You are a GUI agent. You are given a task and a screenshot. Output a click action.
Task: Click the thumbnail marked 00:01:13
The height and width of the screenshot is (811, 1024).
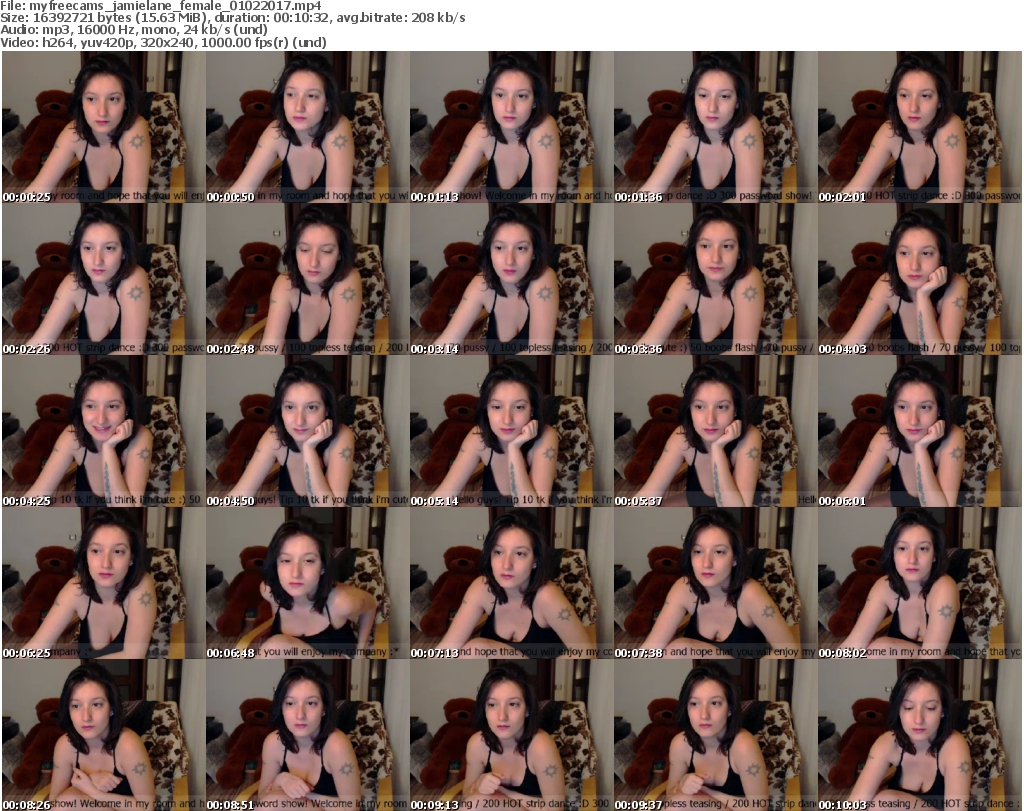pos(511,127)
